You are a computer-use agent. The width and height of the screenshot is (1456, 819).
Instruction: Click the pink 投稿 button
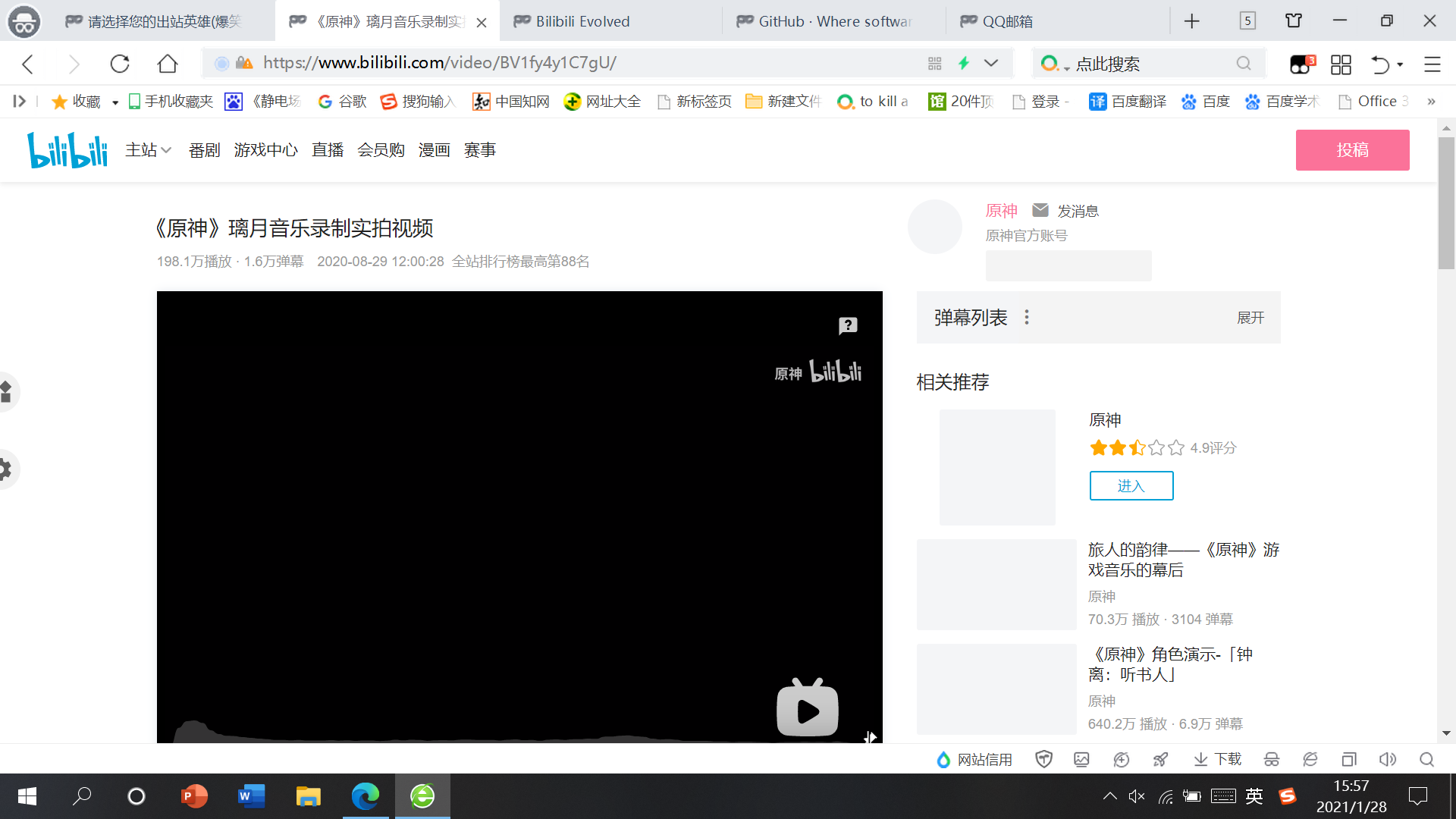point(1352,149)
